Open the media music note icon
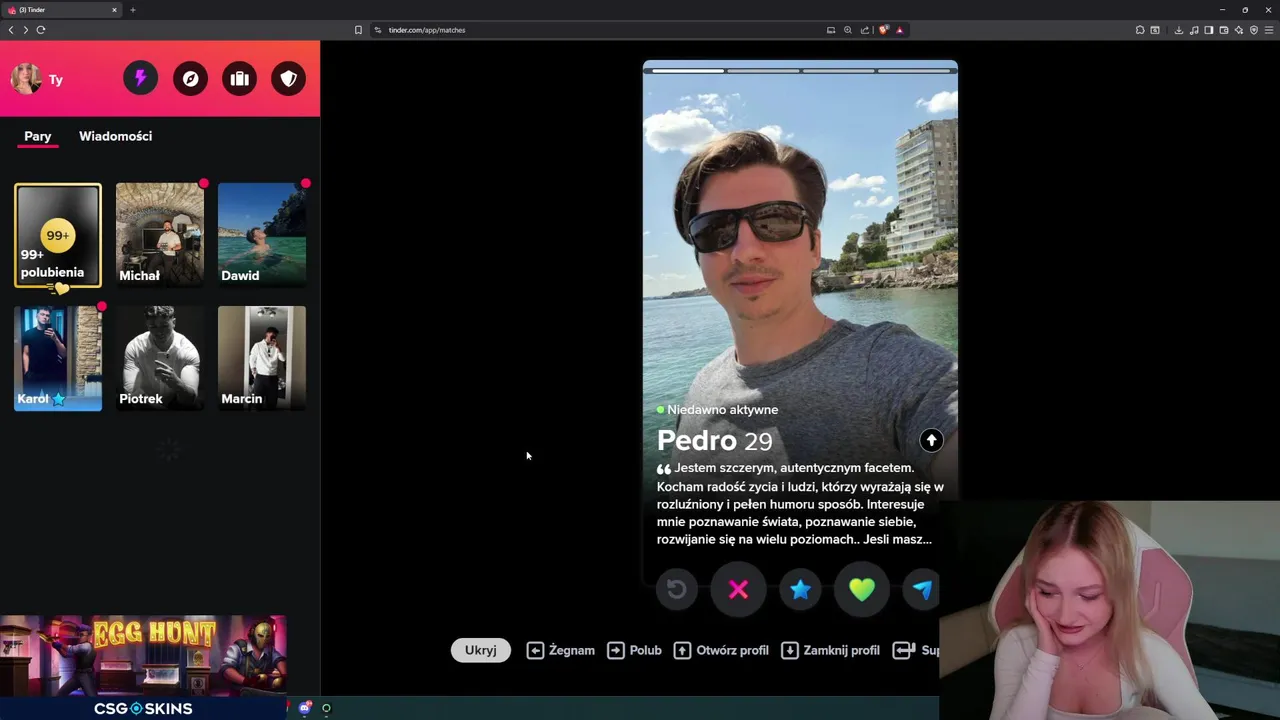This screenshot has height=720, width=1280. point(1194,30)
